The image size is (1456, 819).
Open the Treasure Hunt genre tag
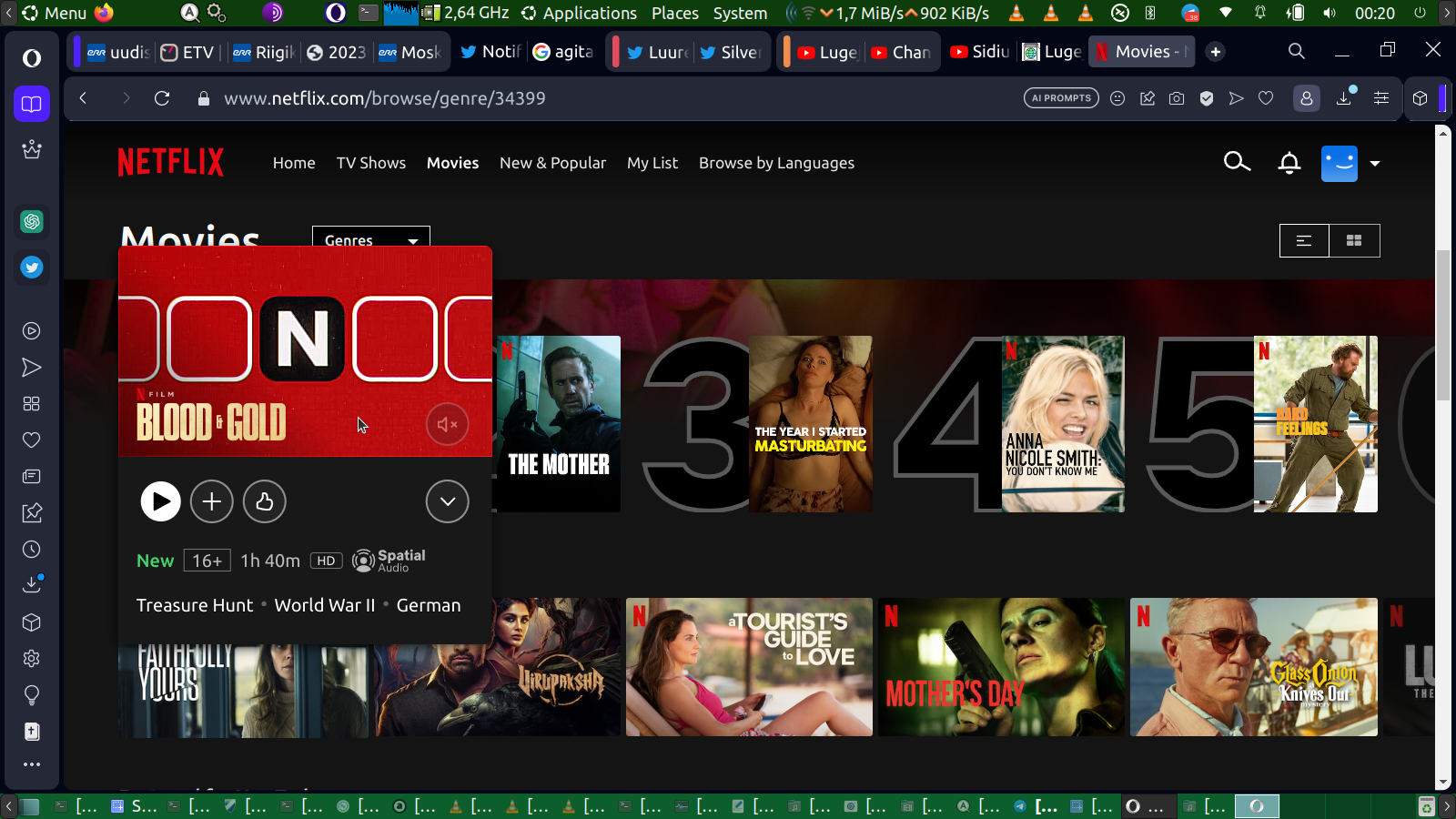[195, 605]
